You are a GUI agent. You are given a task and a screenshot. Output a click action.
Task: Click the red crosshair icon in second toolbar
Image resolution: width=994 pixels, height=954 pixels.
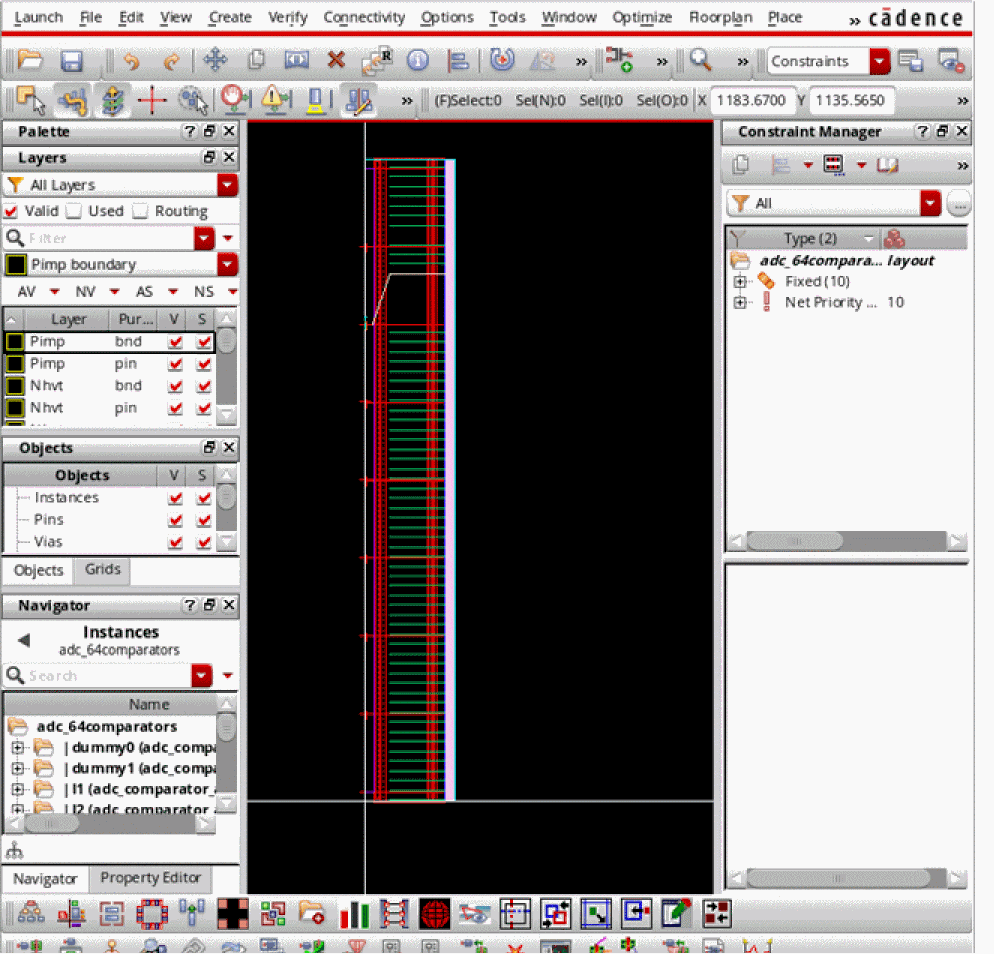151,100
